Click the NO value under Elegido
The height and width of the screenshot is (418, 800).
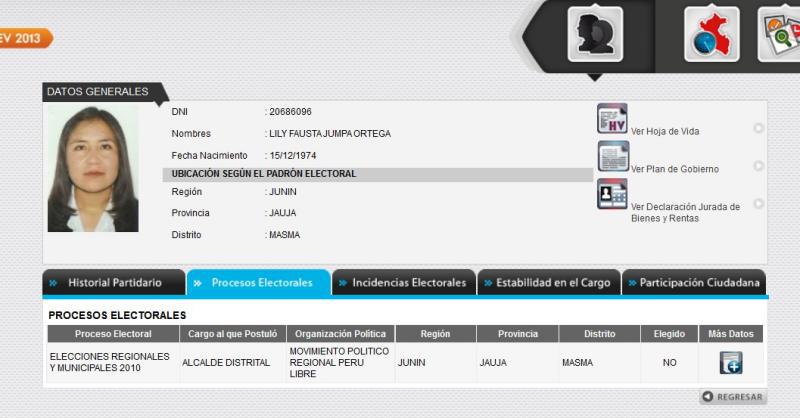click(669, 362)
